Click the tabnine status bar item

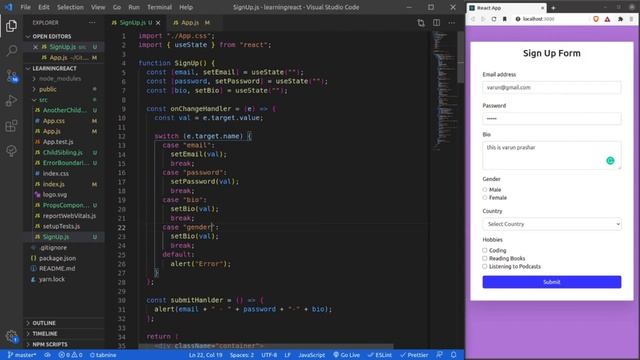tap(103, 355)
